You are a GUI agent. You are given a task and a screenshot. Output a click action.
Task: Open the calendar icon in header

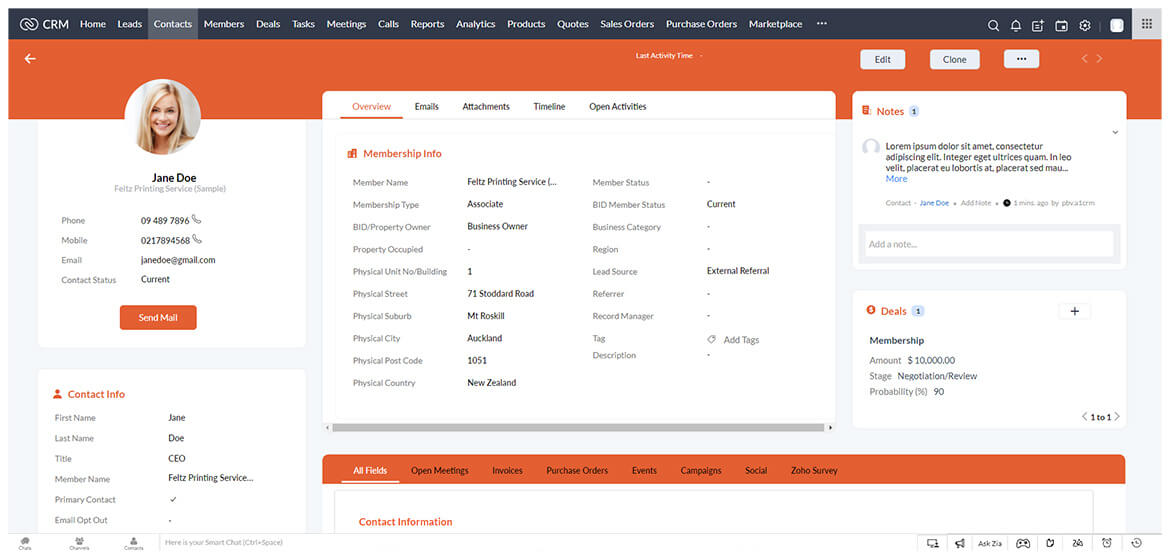(1062, 25)
